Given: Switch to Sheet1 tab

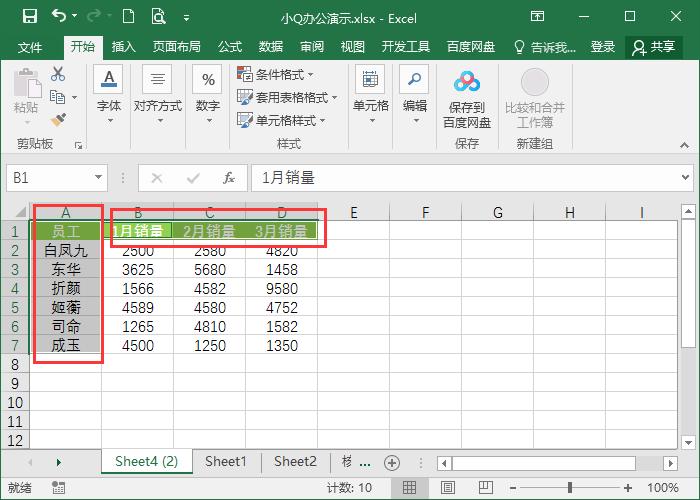Looking at the screenshot, I should coord(225,462).
